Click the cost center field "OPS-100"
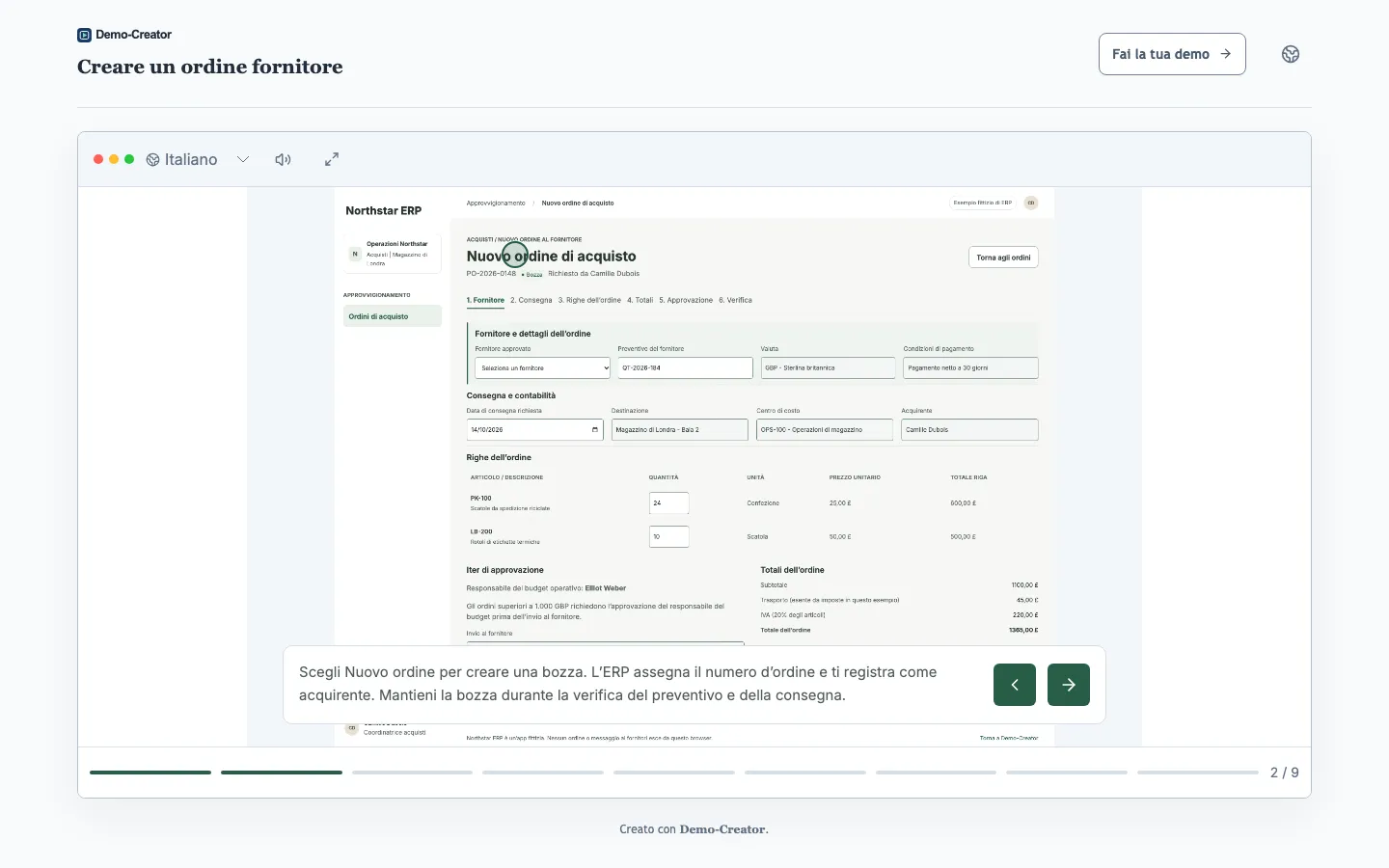The width and height of the screenshot is (1389, 868). click(x=825, y=430)
